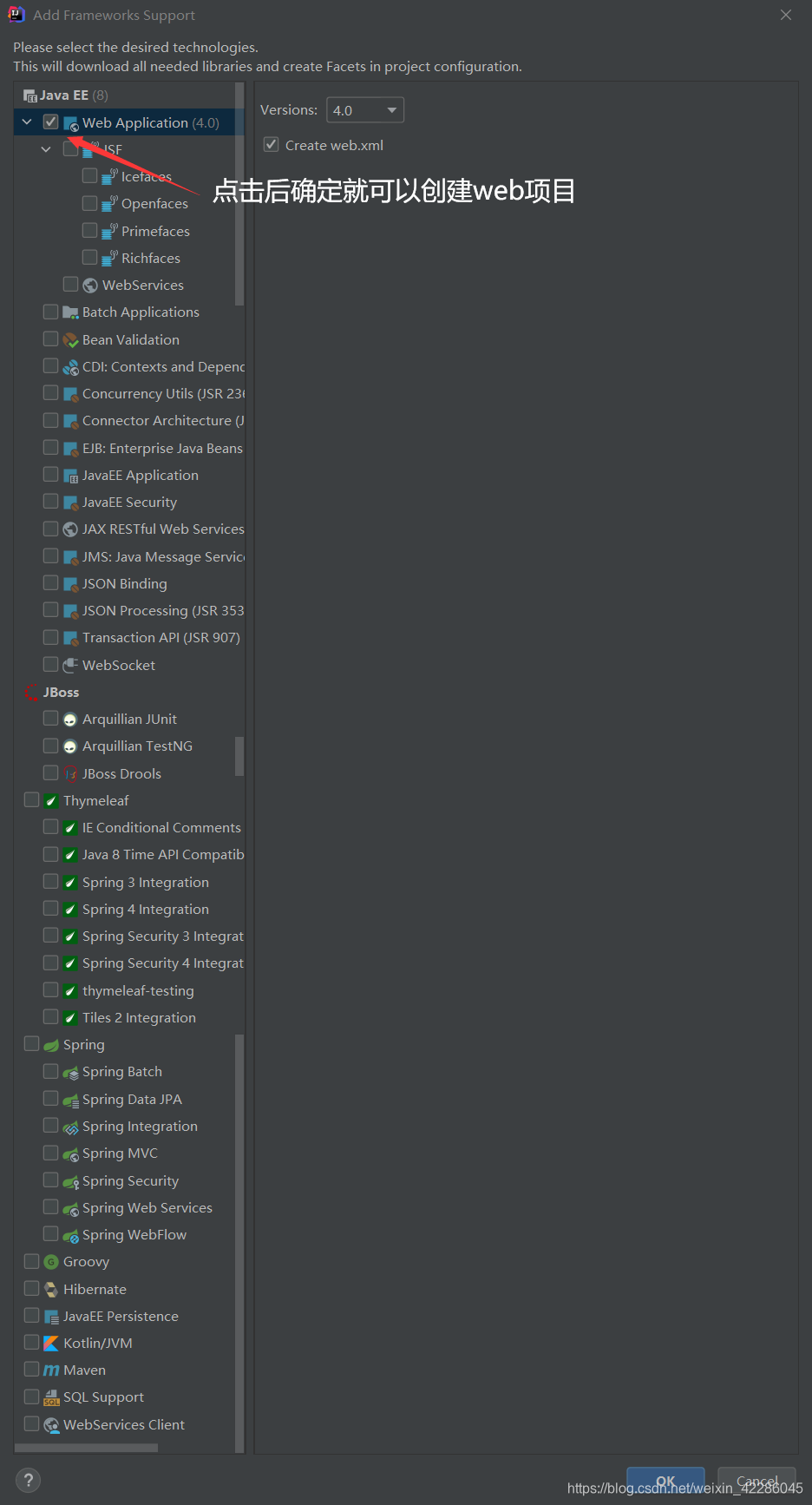812x1505 pixels.
Task: Click the Kotlin/JVM logo icon
Action: 51,1344
